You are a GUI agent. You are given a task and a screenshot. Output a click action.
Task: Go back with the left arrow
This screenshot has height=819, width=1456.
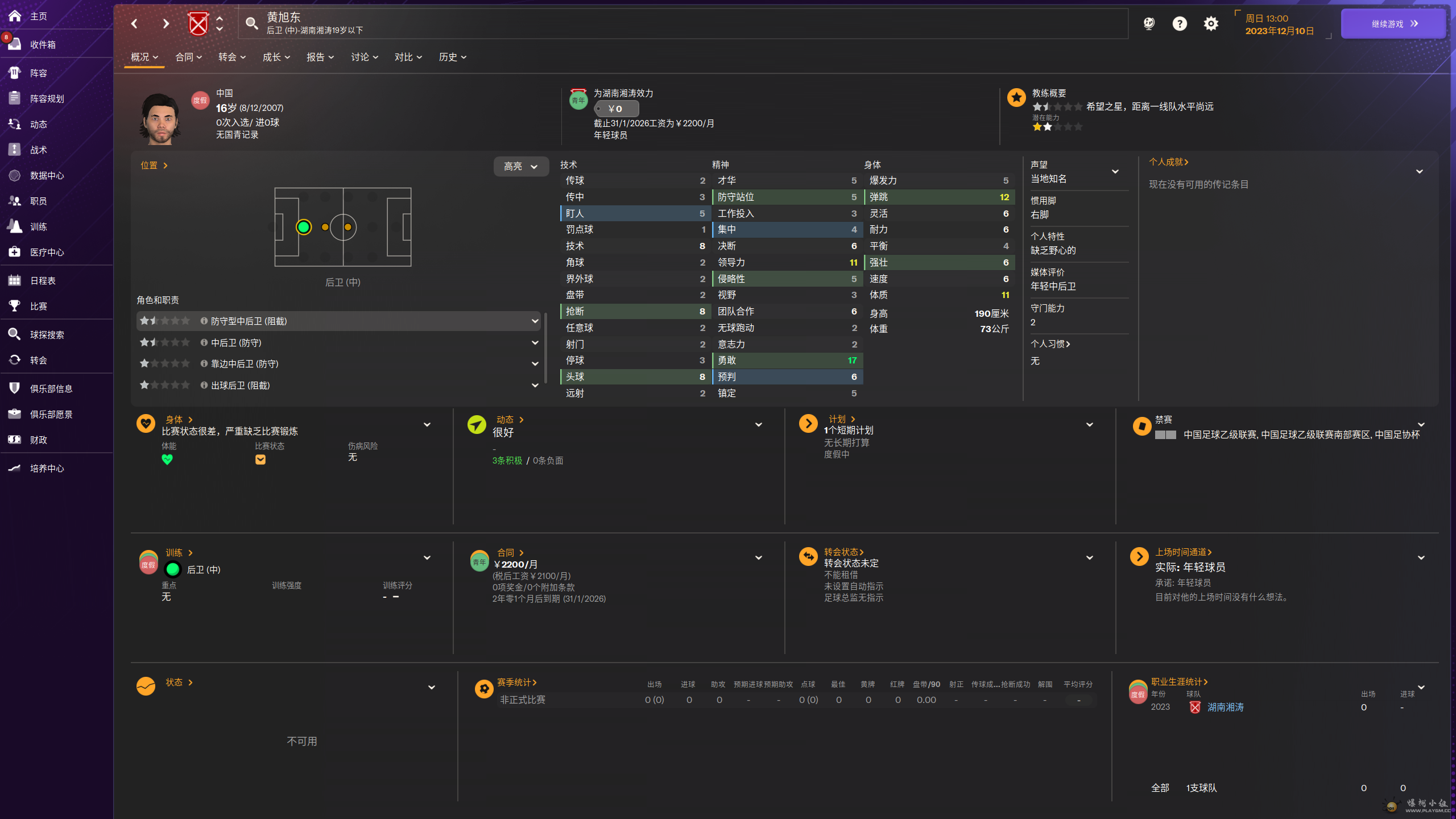[x=134, y=23]
